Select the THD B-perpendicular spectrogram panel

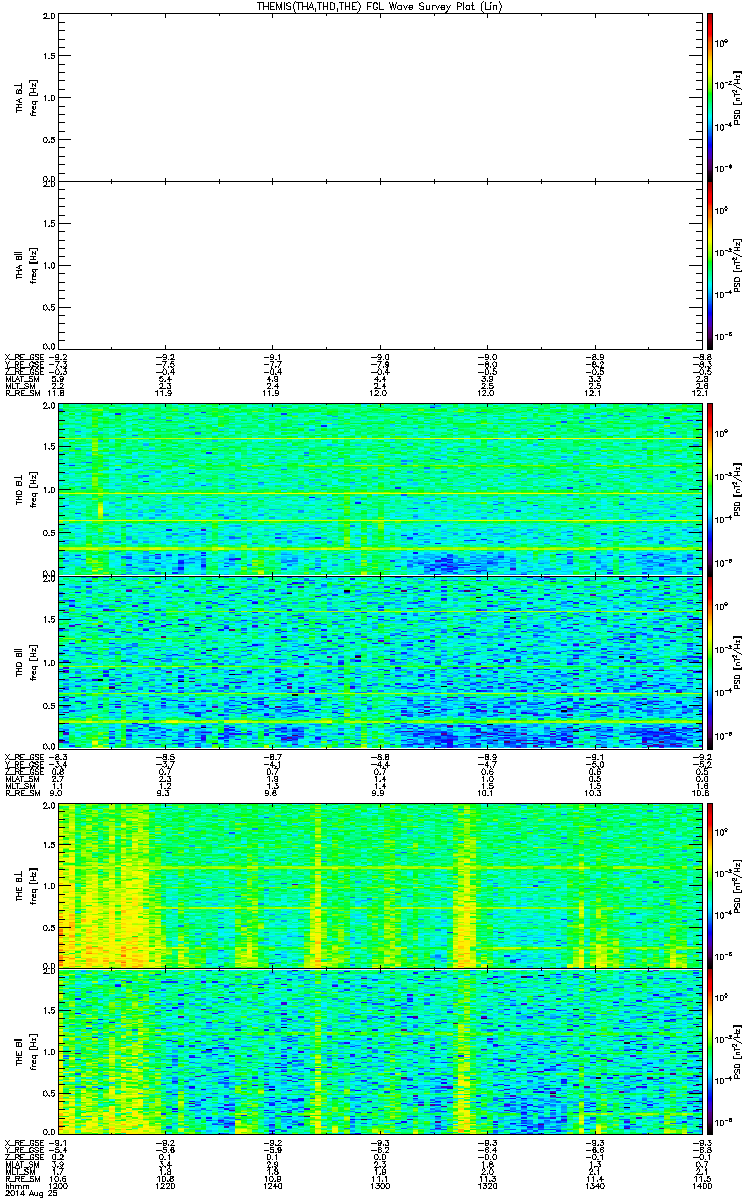pyautogui.click(x=379, y=489)
